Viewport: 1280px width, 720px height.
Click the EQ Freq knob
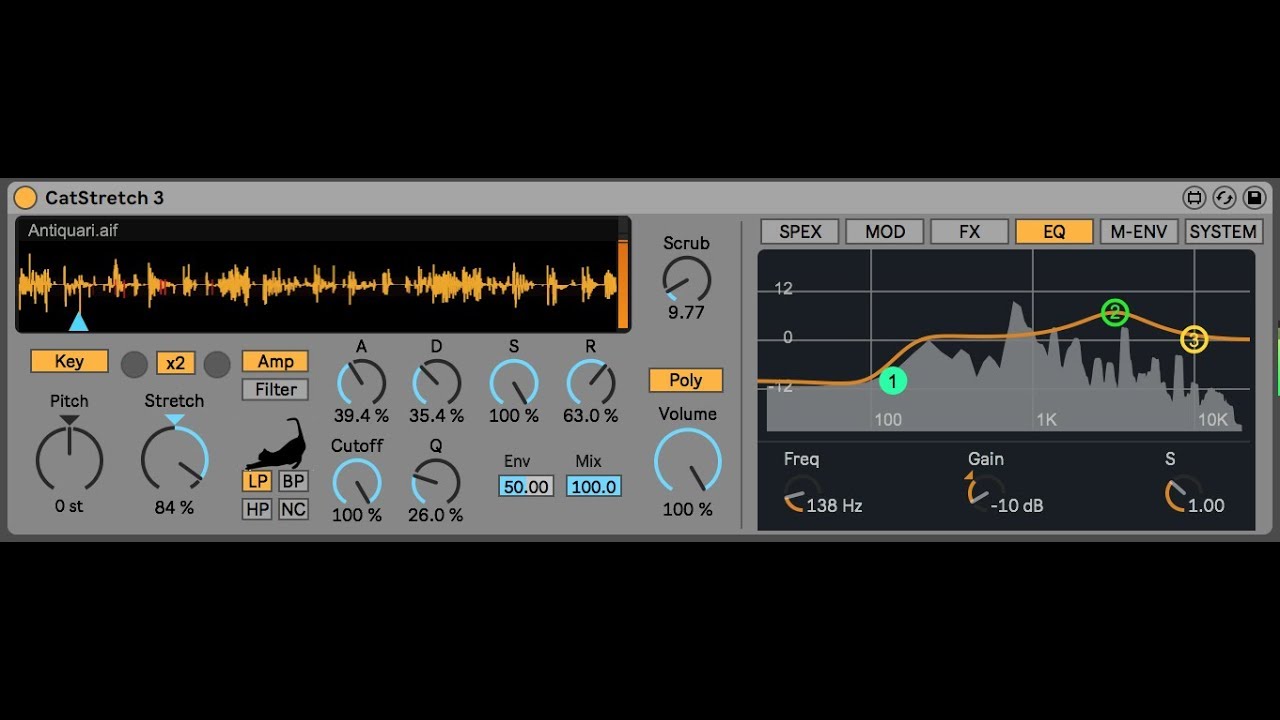pyautogui.click(x=801, y=493)
